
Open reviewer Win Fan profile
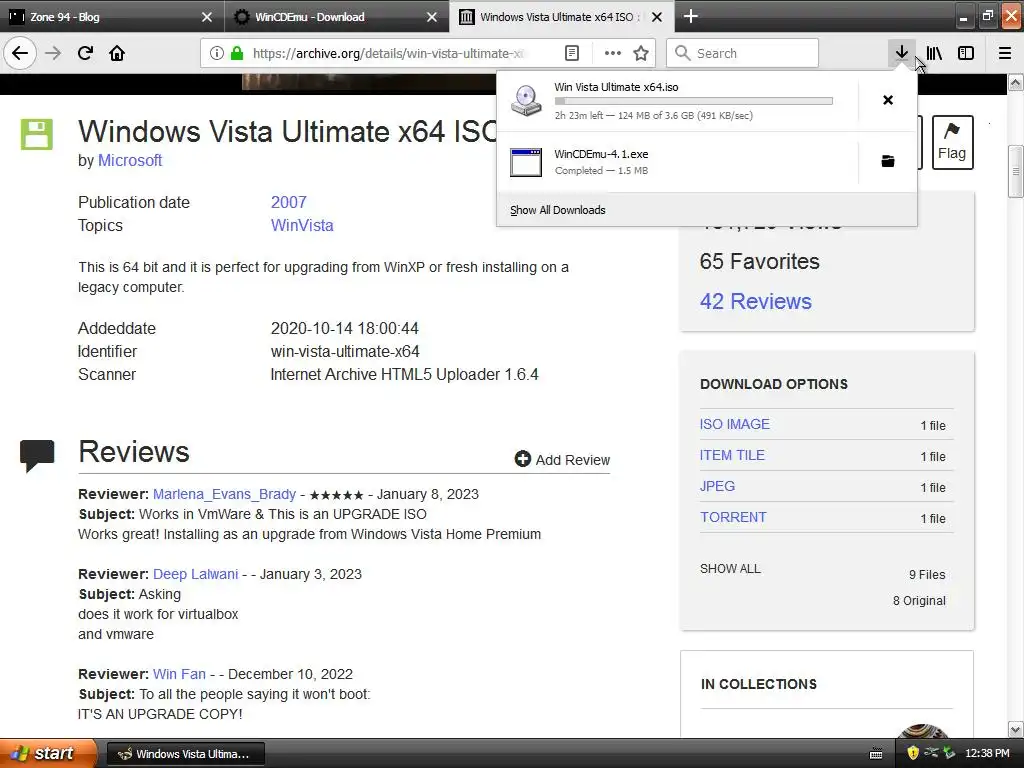(179, 674)
